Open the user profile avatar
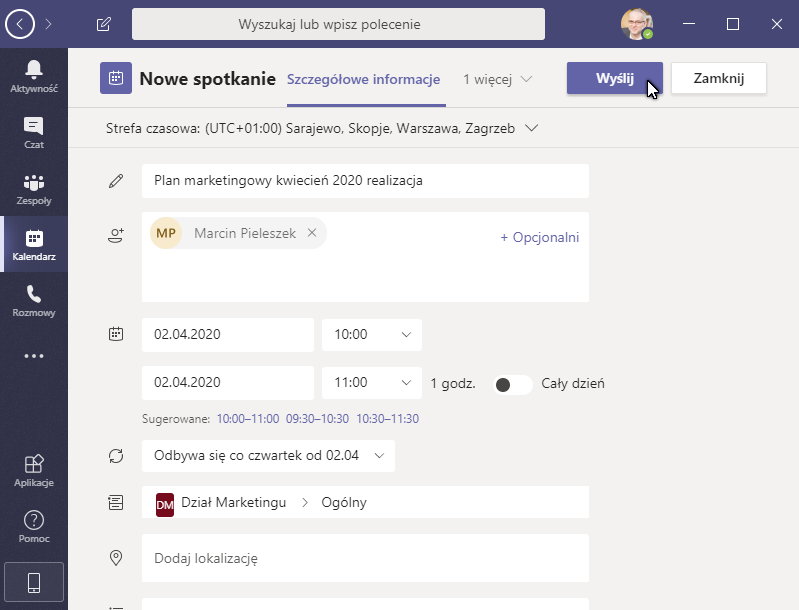 [x=636, y=24]
